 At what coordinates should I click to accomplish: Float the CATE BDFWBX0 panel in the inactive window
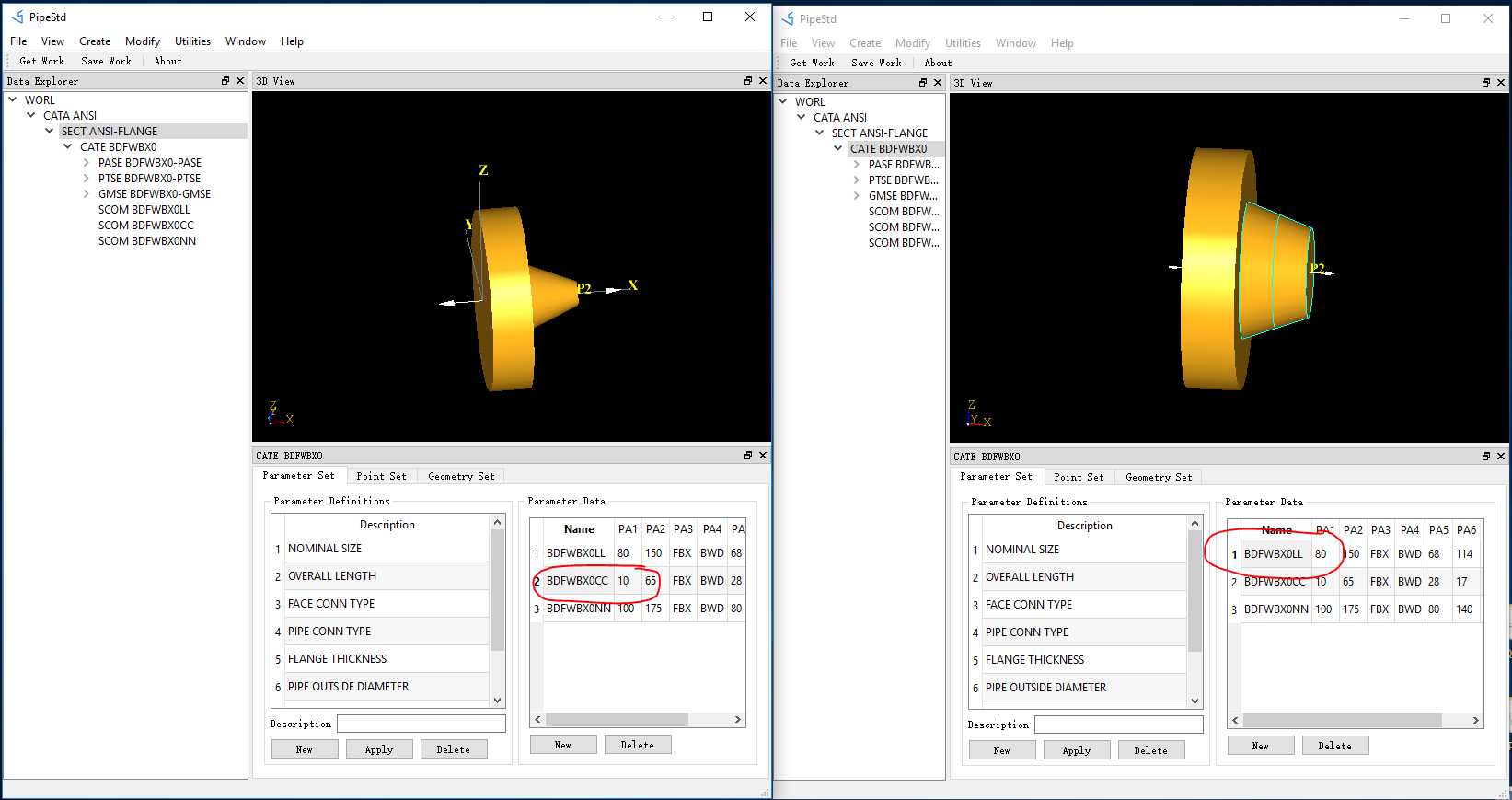1486,457
